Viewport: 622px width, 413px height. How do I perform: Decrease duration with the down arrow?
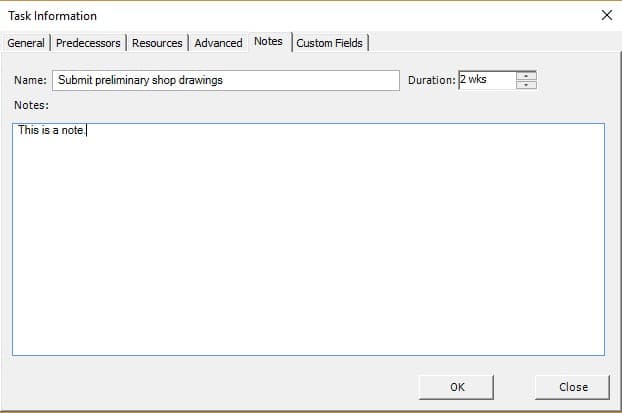click(526, 85)
